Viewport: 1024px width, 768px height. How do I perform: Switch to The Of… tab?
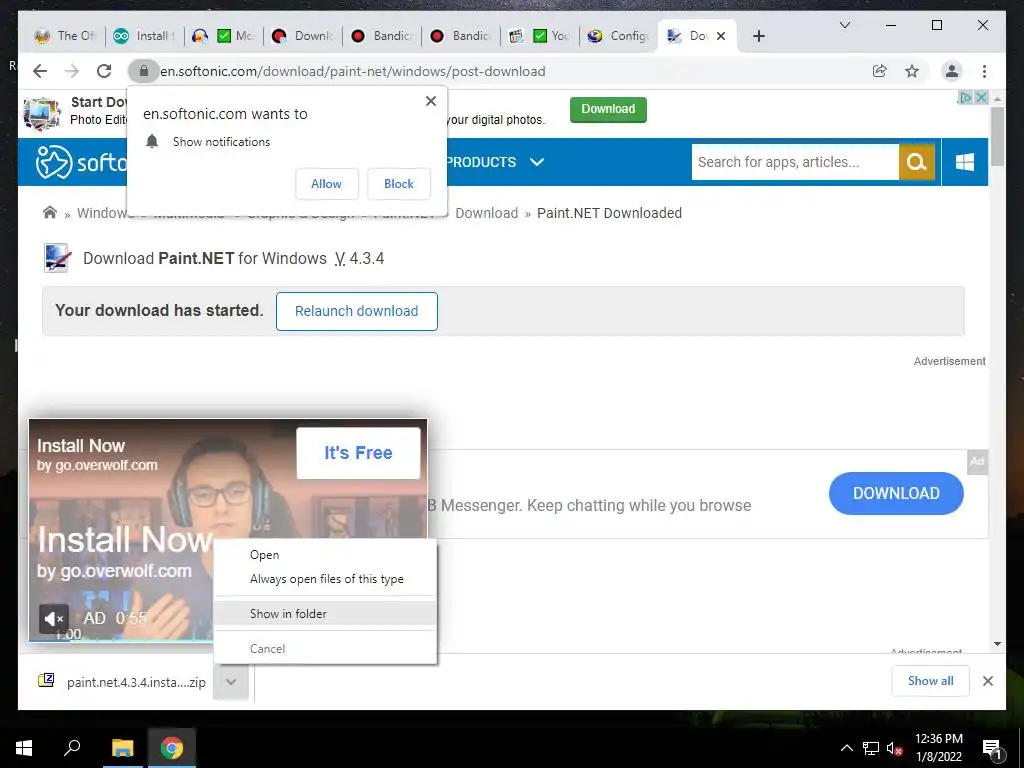65,36
